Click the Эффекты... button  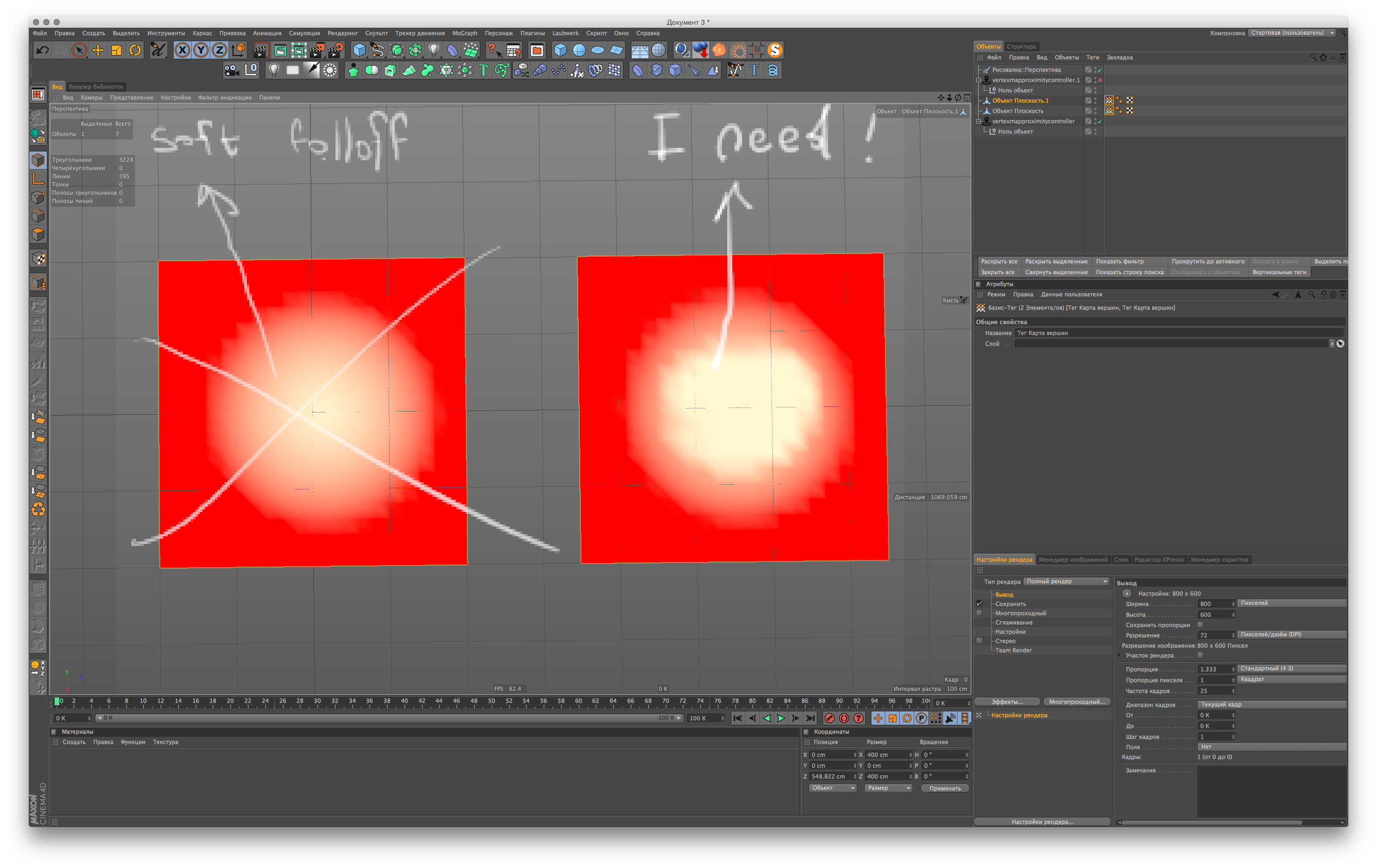coord(1007,702)
